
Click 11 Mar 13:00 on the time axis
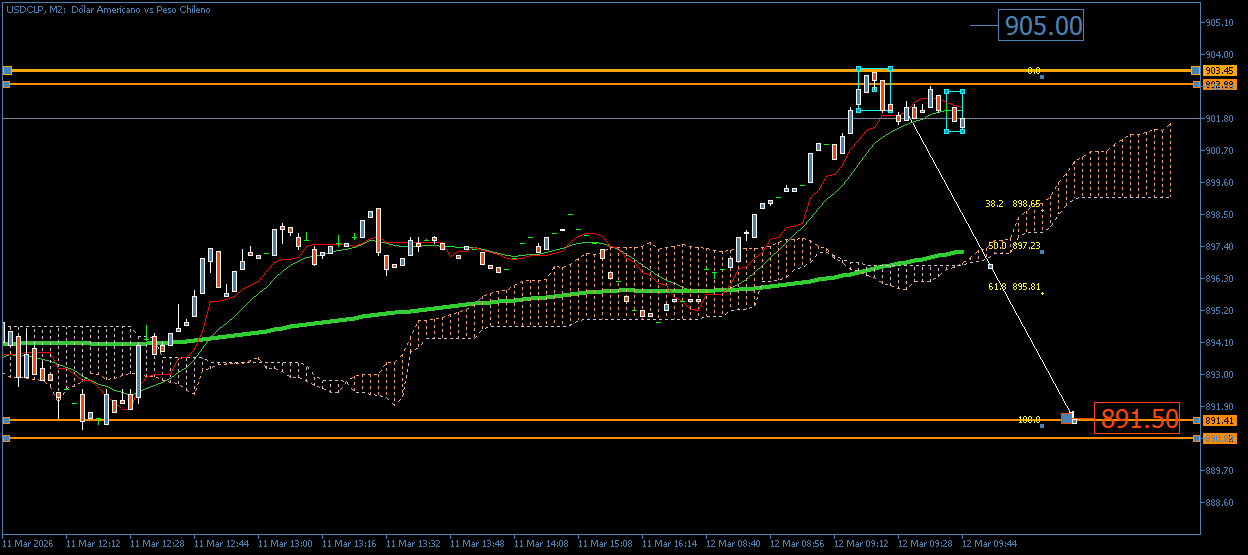285,544
